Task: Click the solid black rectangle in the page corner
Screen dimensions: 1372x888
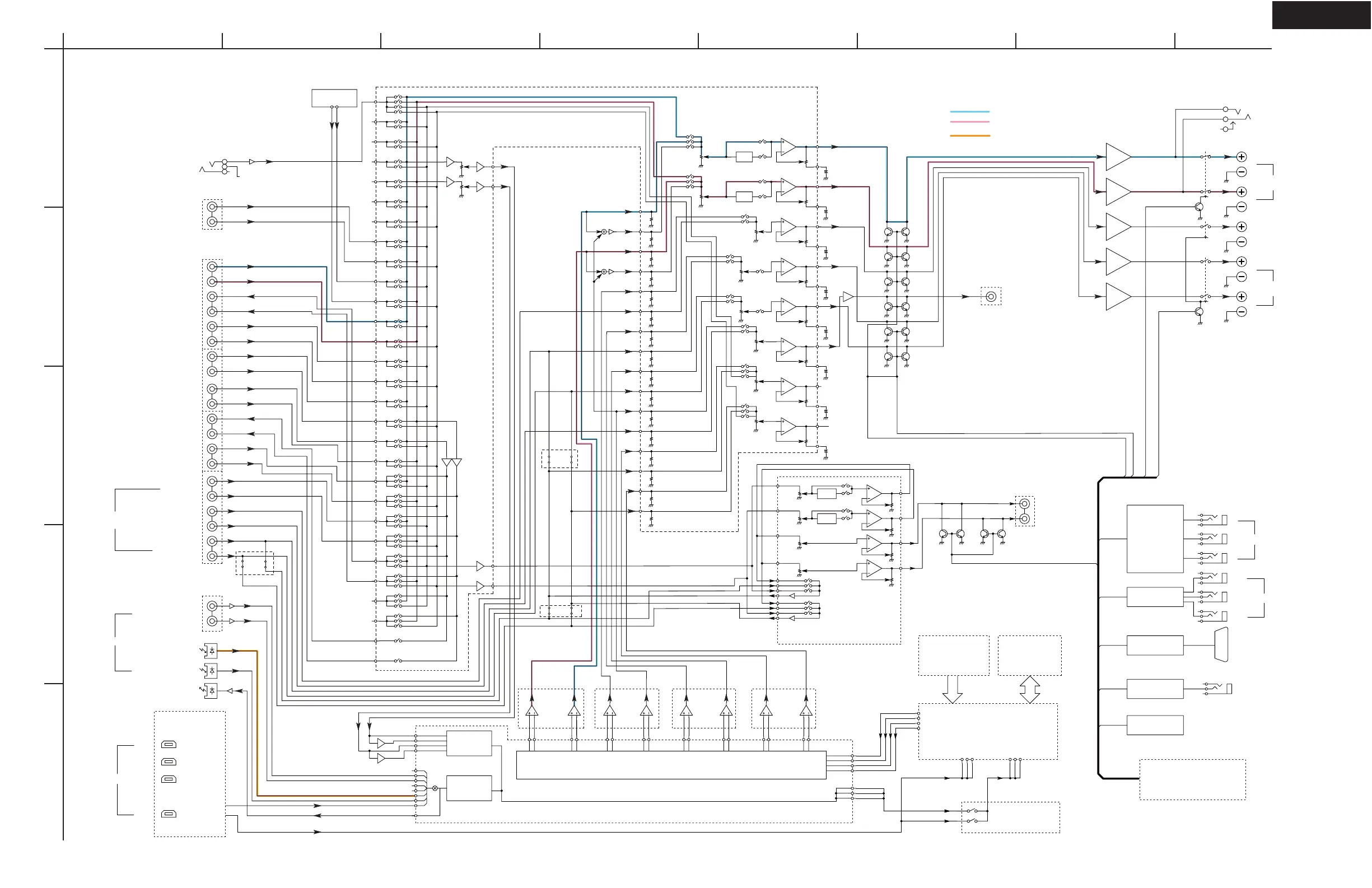Action: coord(1322,15)
